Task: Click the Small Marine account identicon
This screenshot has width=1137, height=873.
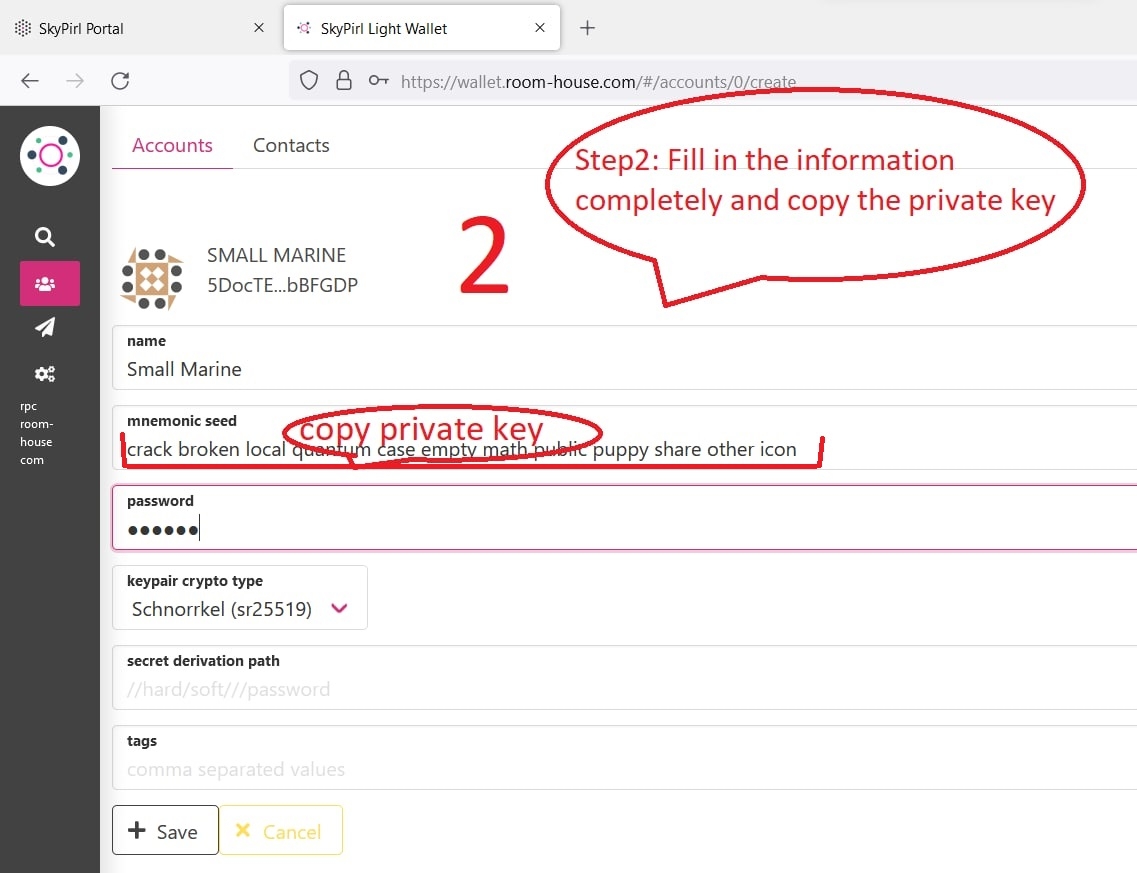Action: click(x=152, y=278)
